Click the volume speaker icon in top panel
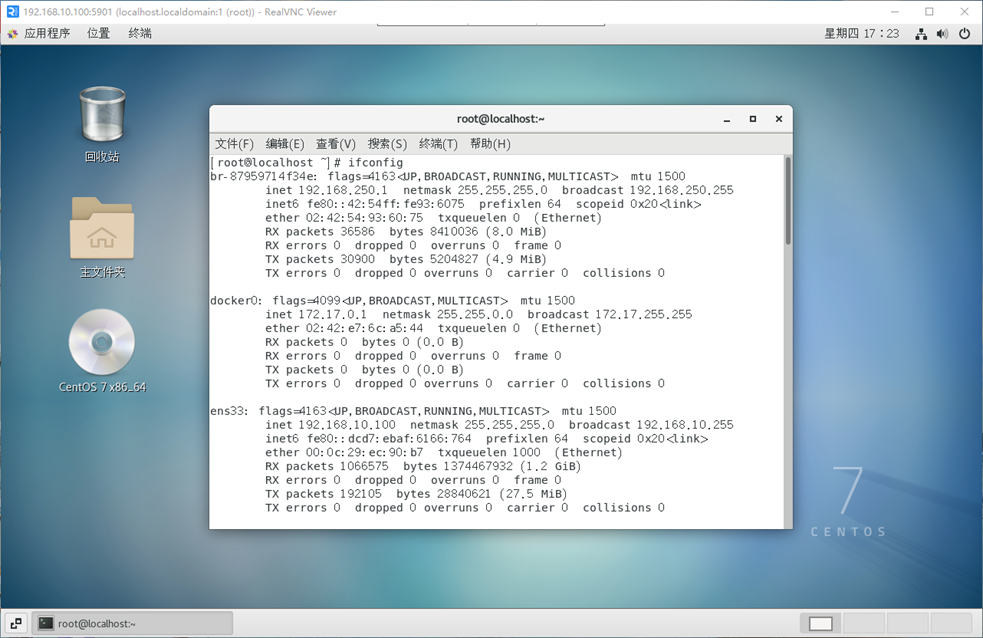 pos(942,33)
